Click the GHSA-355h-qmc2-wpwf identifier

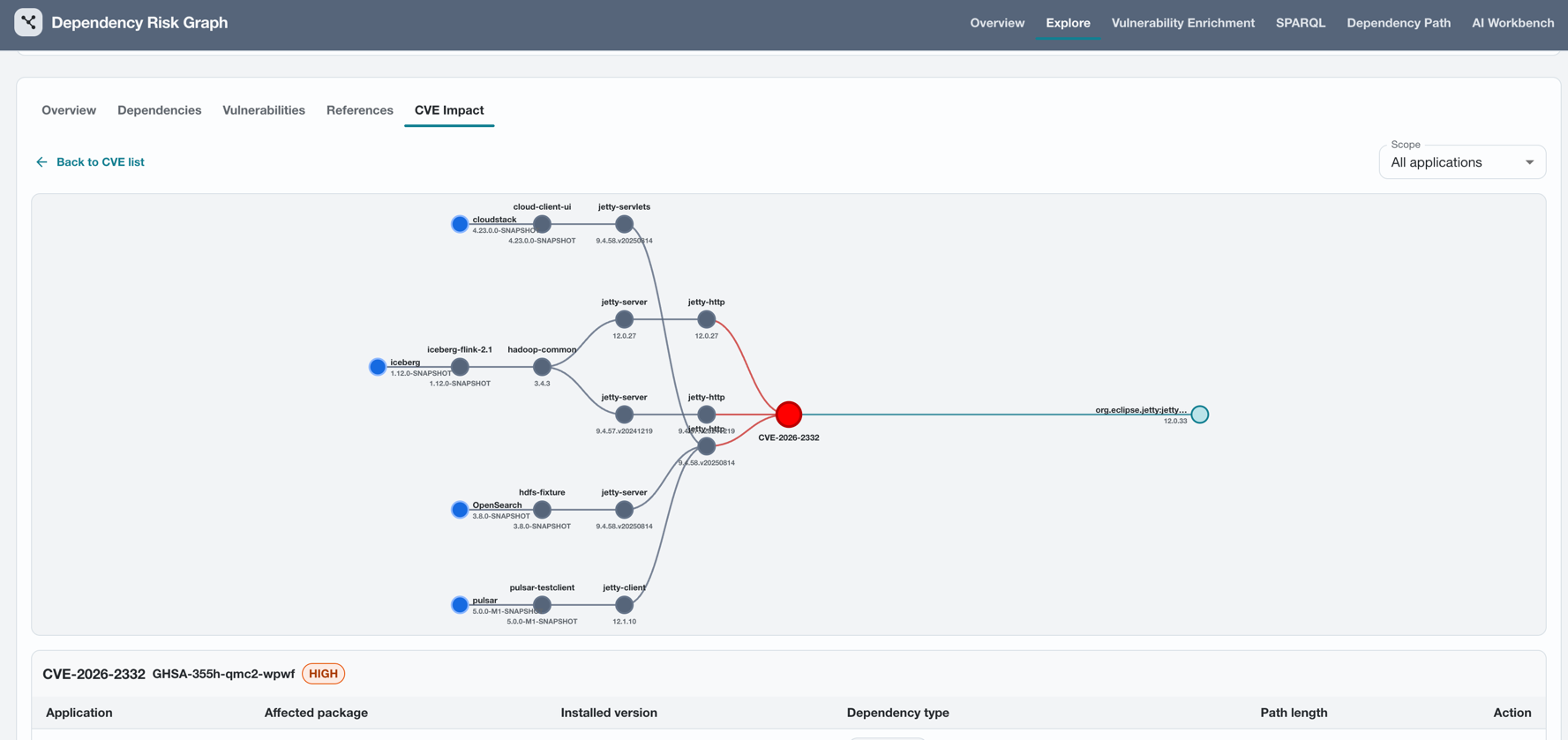tap(223, 674)
